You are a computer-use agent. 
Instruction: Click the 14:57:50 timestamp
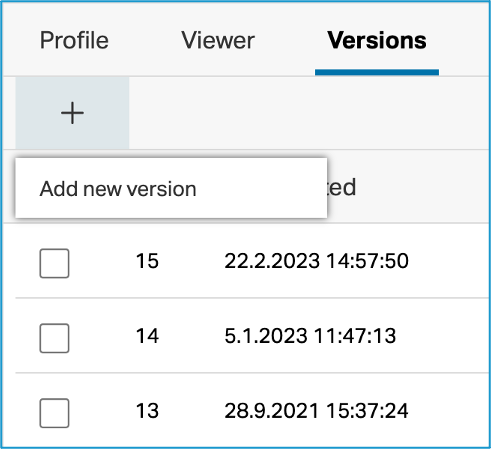(367, 261)
